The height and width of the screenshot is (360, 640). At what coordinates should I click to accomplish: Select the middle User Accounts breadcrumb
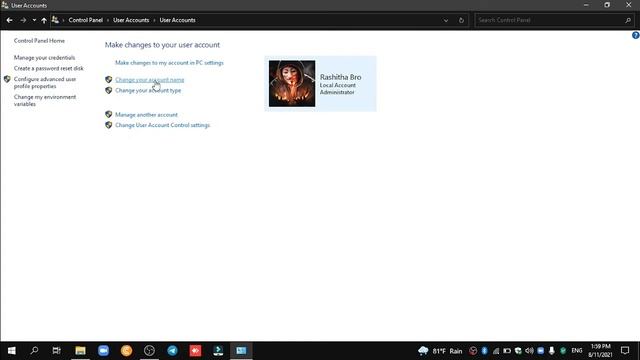tap(131, 20)
